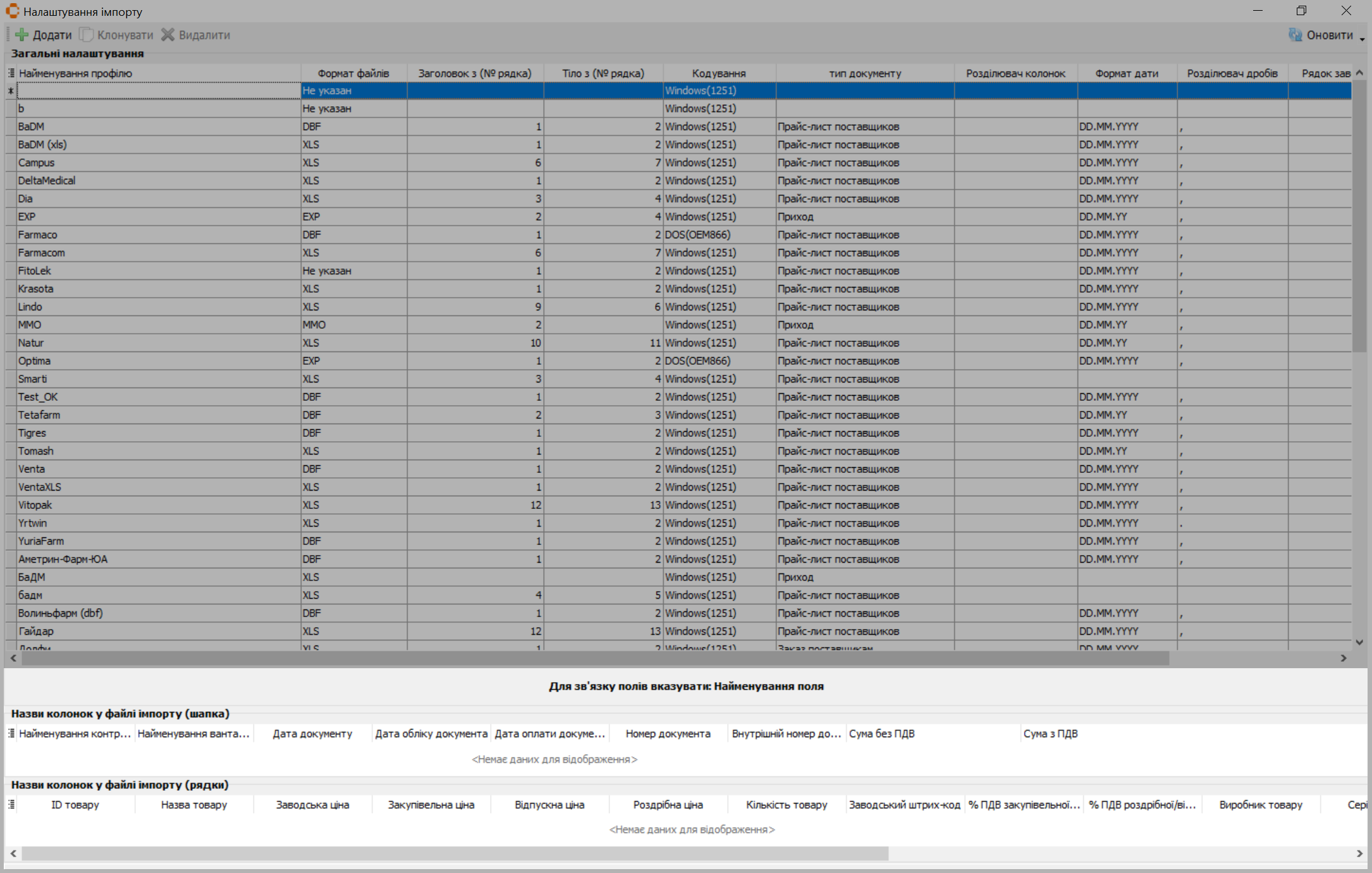The height and width of the screenshot is (873, 1372).
Task: Click the bottom horizontal scrollbar thumb
Action: tap(455, 853)
